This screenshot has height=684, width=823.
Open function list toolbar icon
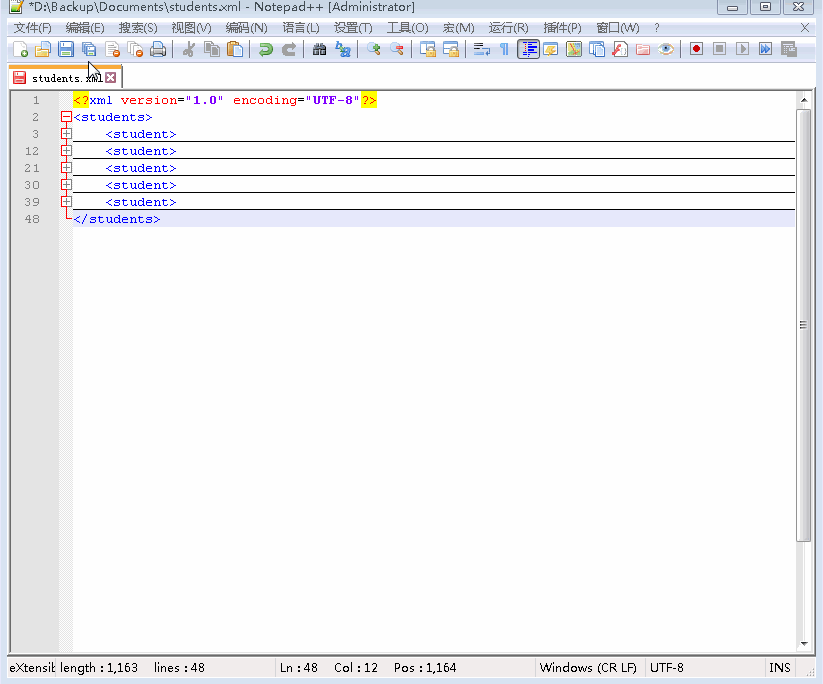[x=620, y=49]
